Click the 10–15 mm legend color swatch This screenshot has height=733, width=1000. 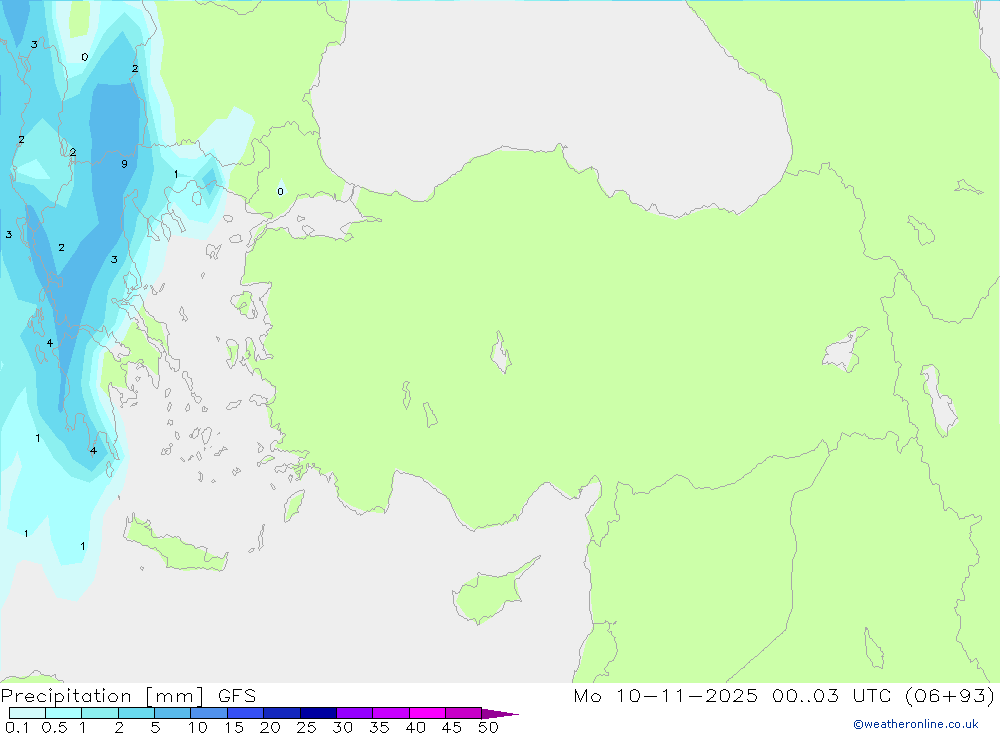click(x=209, y=713)
